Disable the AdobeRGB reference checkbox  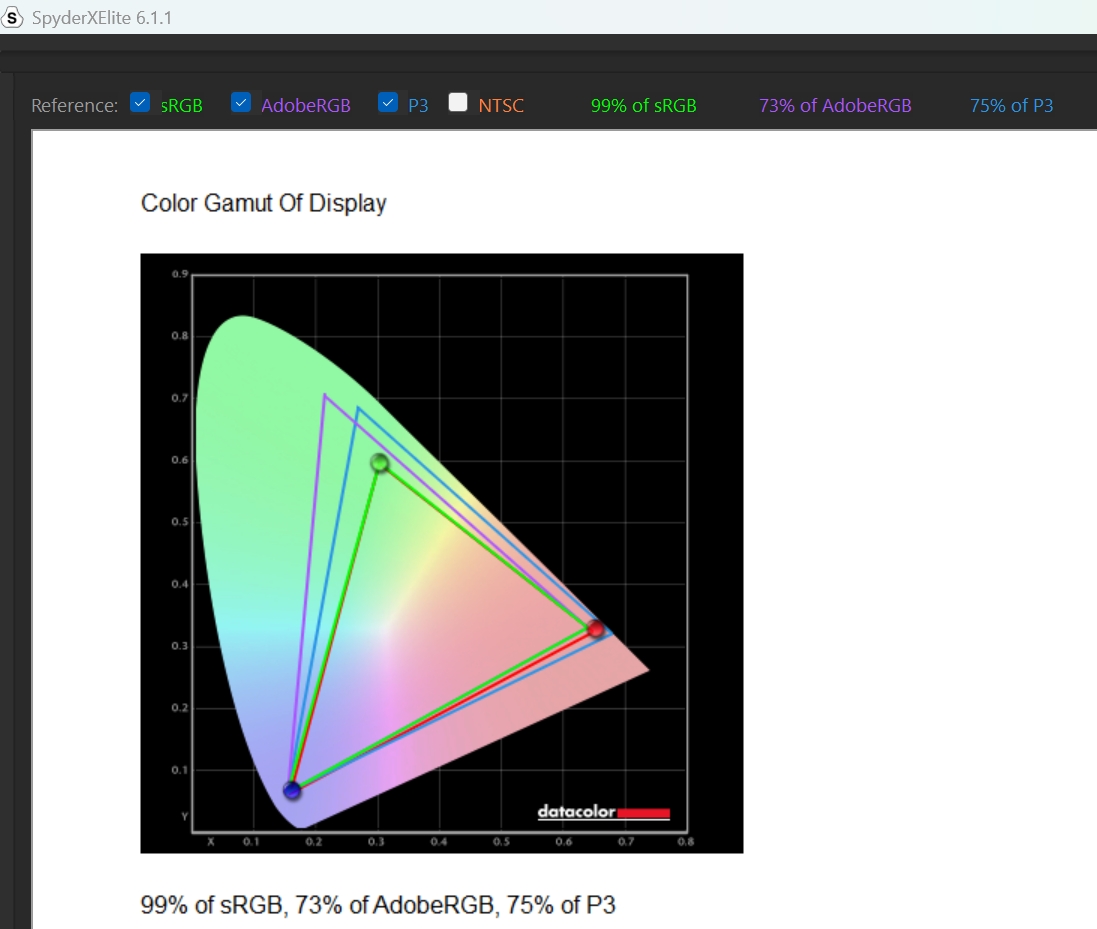click(x=241, y=103)
